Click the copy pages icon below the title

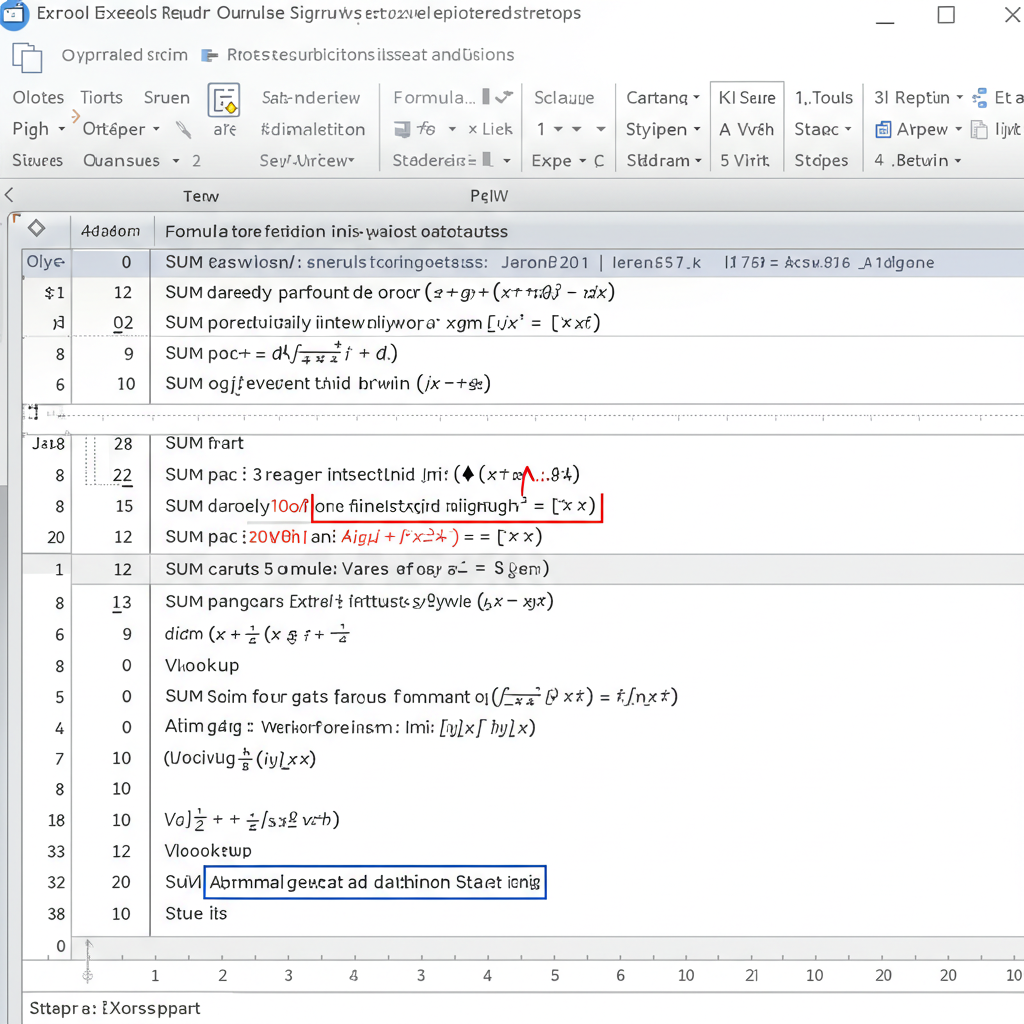[27, 57]
